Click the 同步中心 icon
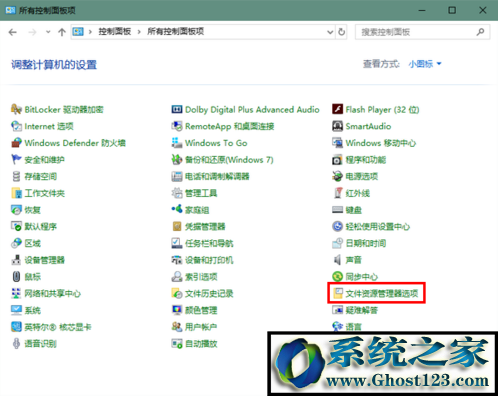This screenshot has width=498, height=396. pos(337,276)
